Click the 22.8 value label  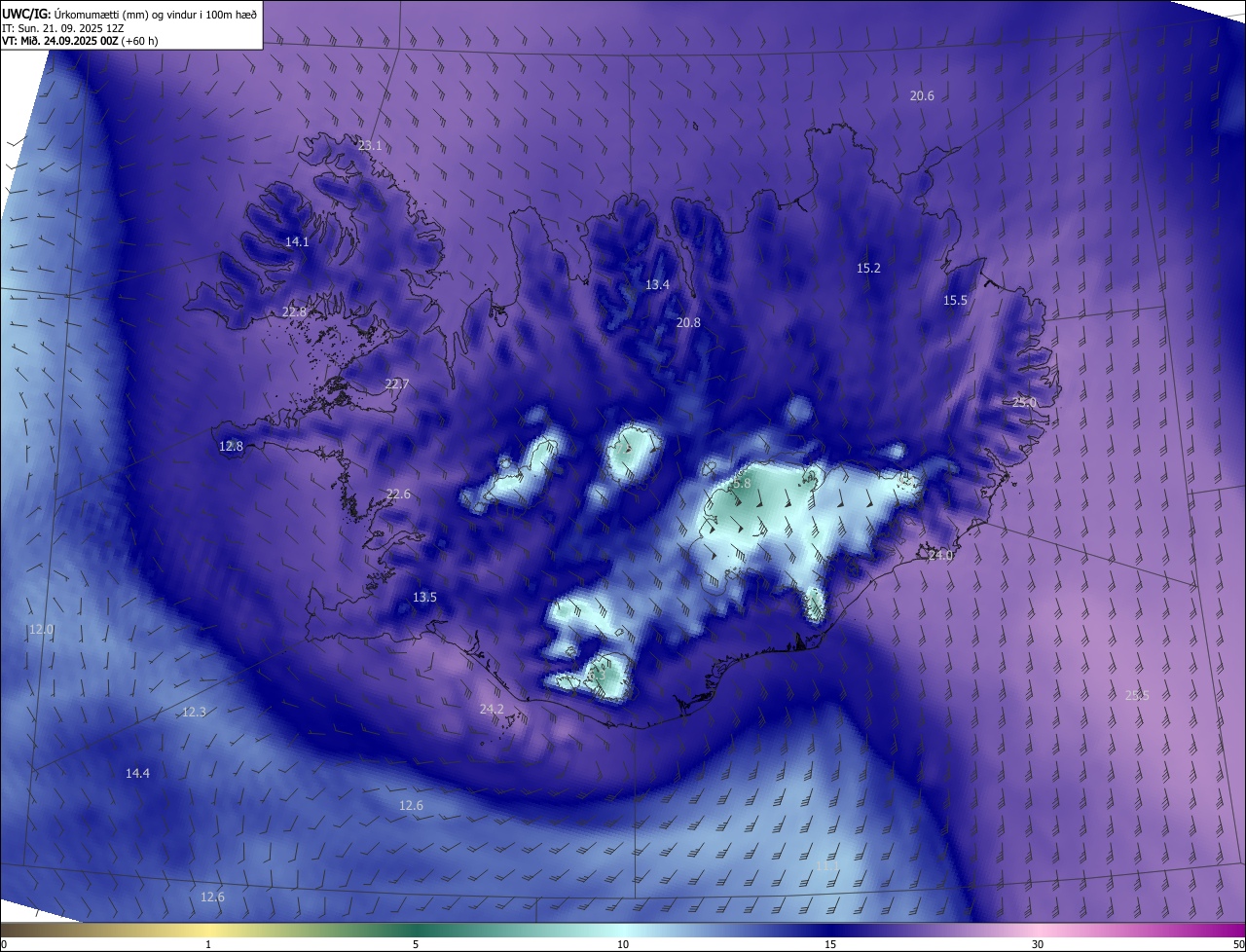[294, 312]
